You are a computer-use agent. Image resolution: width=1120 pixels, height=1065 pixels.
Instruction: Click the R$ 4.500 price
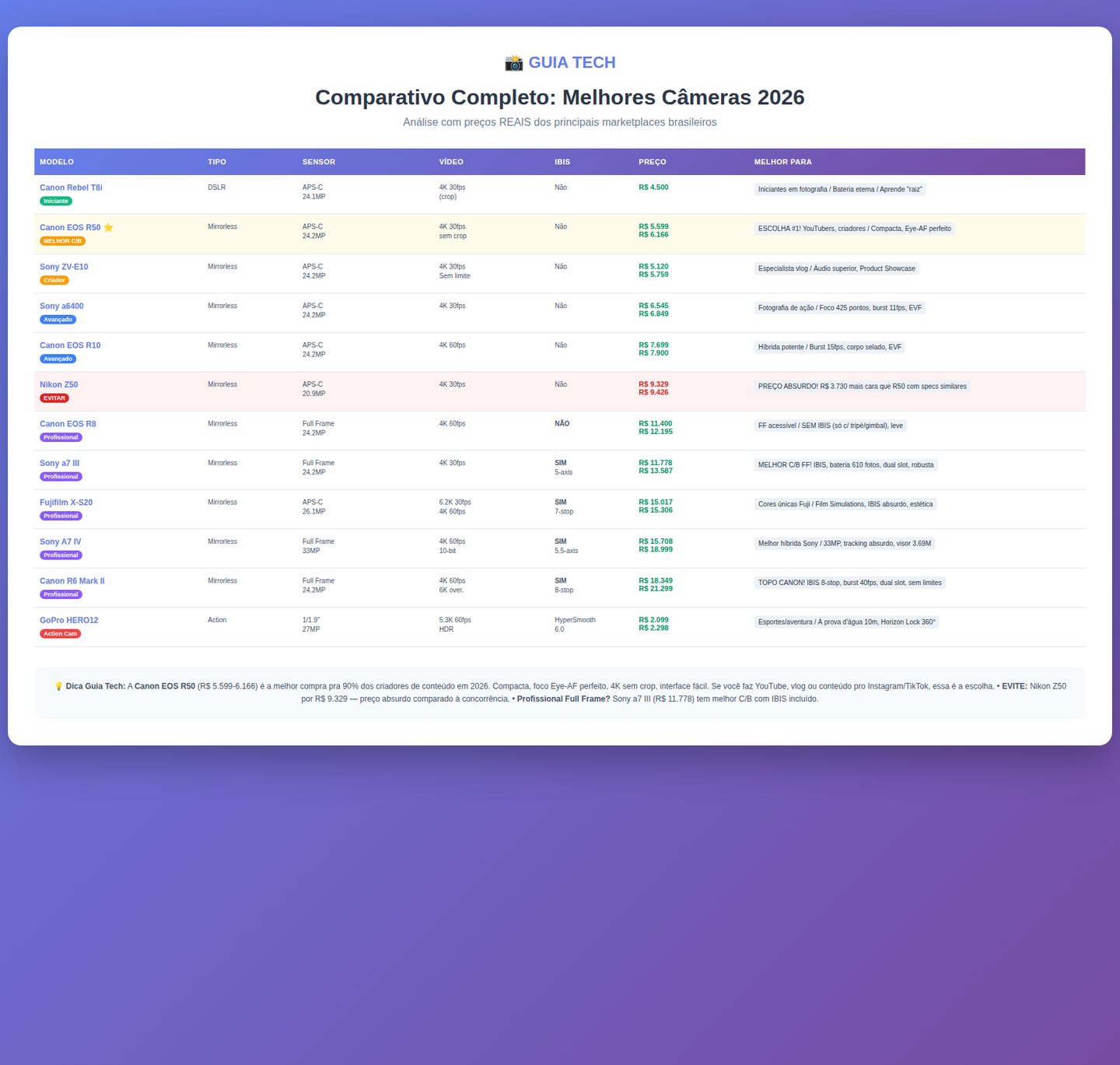653,187
